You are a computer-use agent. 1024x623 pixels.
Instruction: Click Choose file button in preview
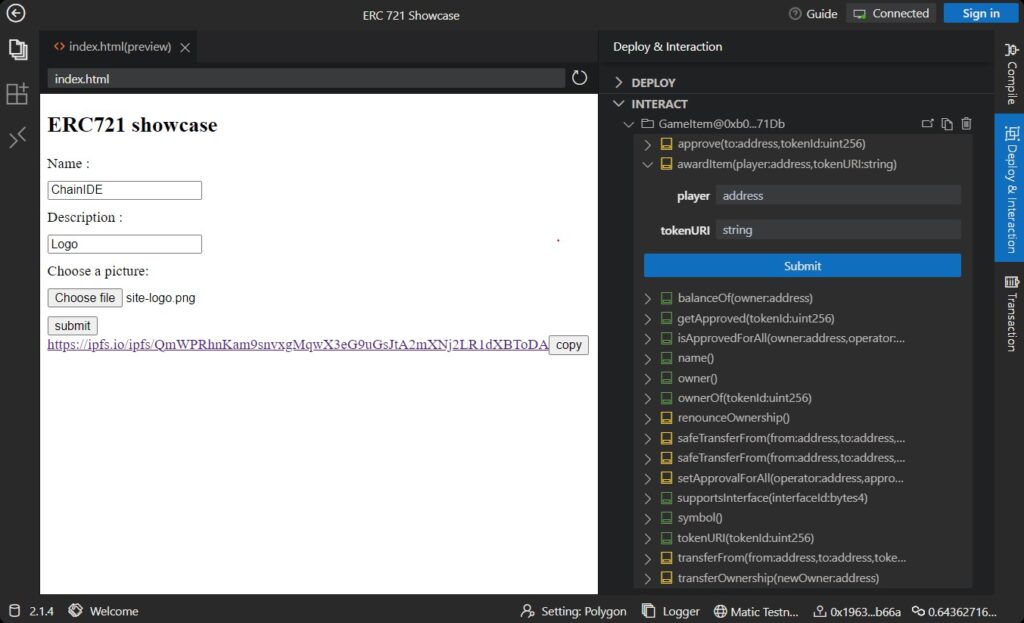85,298
